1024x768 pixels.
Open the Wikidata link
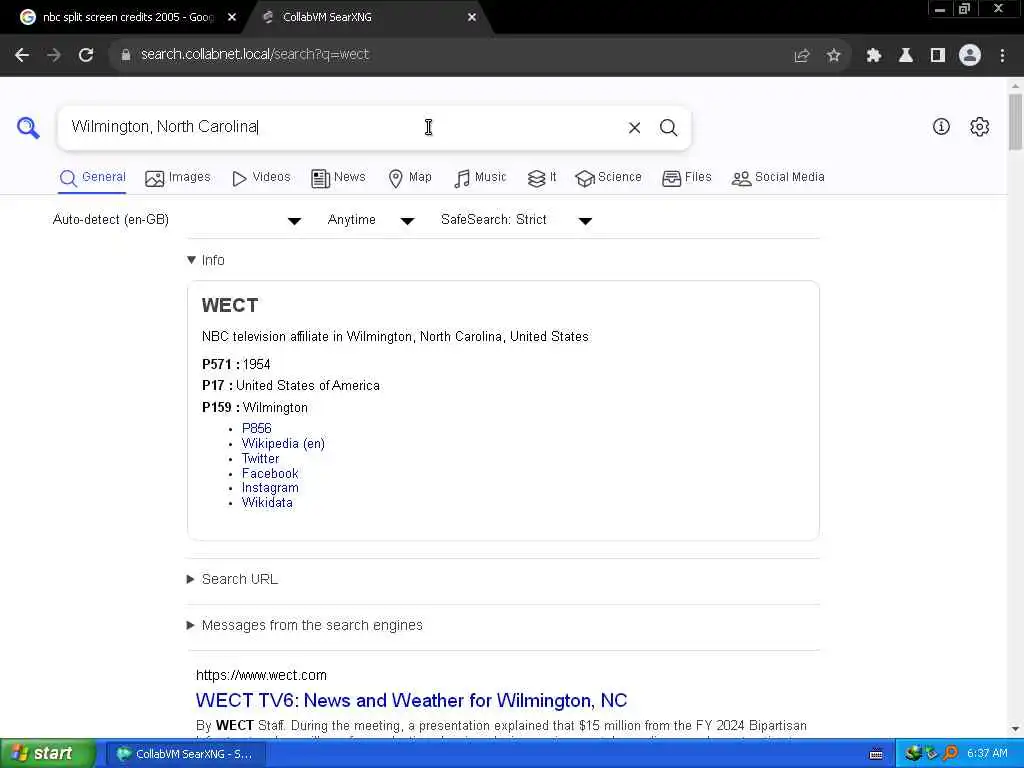point(267,503)
